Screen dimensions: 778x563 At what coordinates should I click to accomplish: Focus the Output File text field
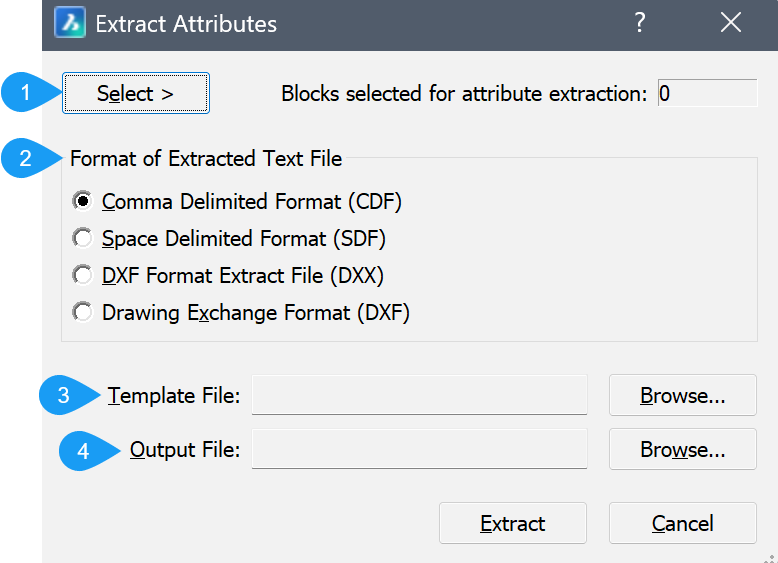tap(419, 450)
